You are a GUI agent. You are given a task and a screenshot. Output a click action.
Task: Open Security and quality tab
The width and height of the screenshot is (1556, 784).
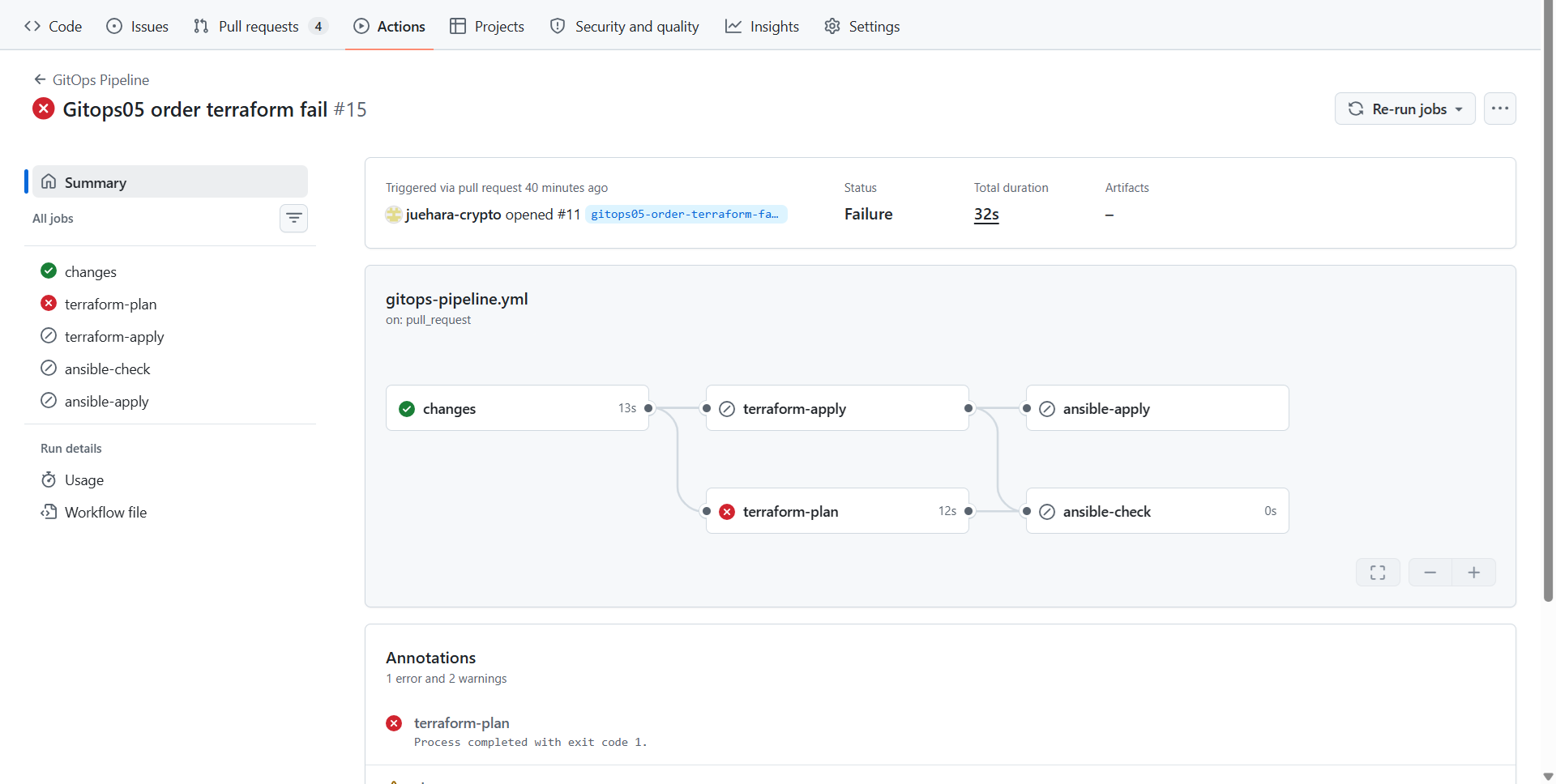pos(624,27)
